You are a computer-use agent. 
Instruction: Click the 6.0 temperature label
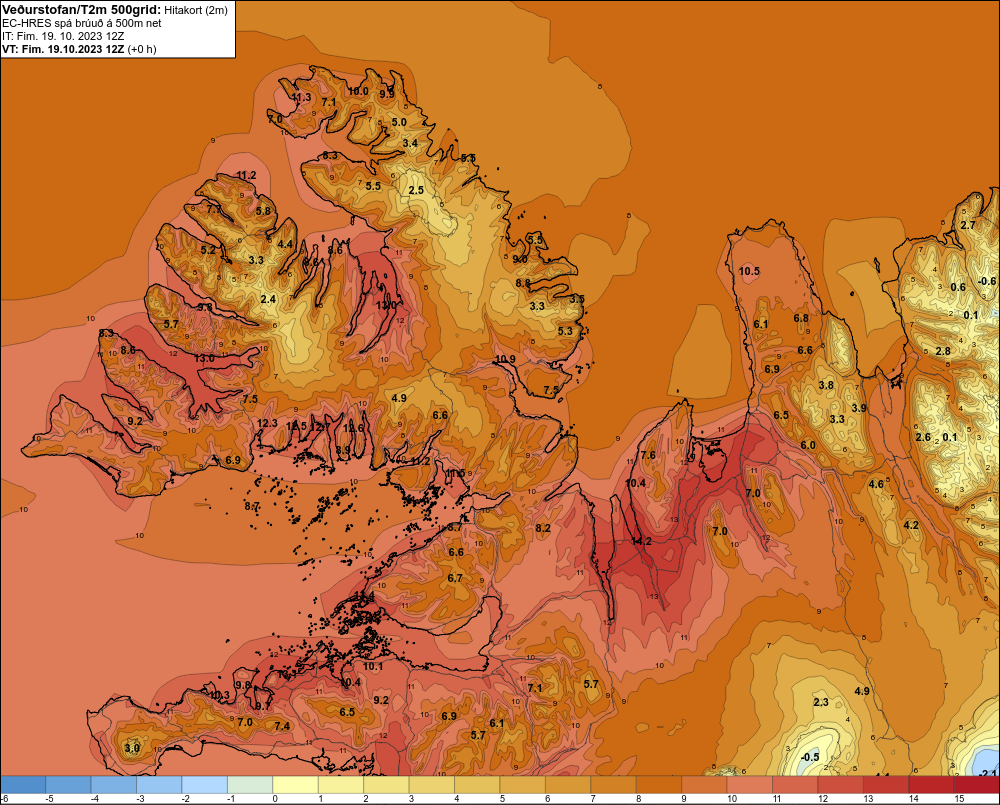pos(808,445)
